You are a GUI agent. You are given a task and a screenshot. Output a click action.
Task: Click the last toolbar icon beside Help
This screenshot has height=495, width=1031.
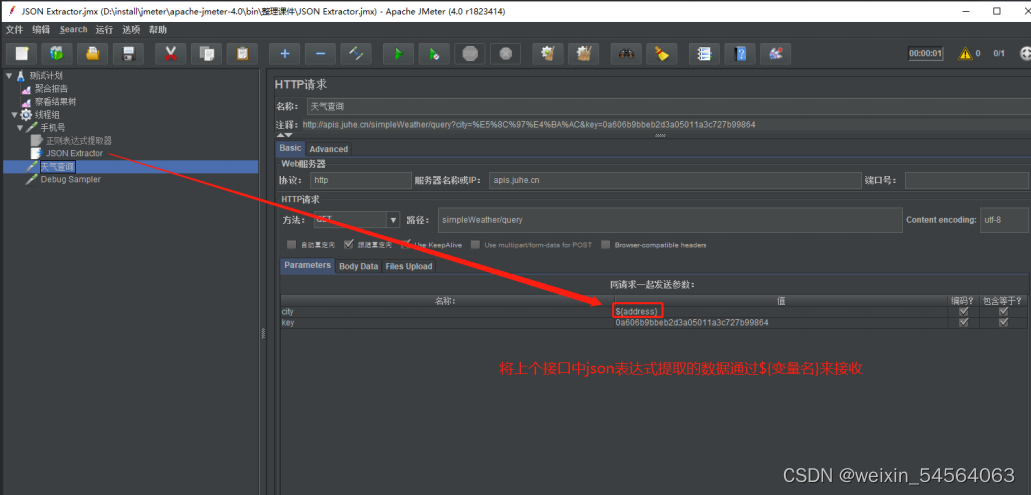click(775, 54)
